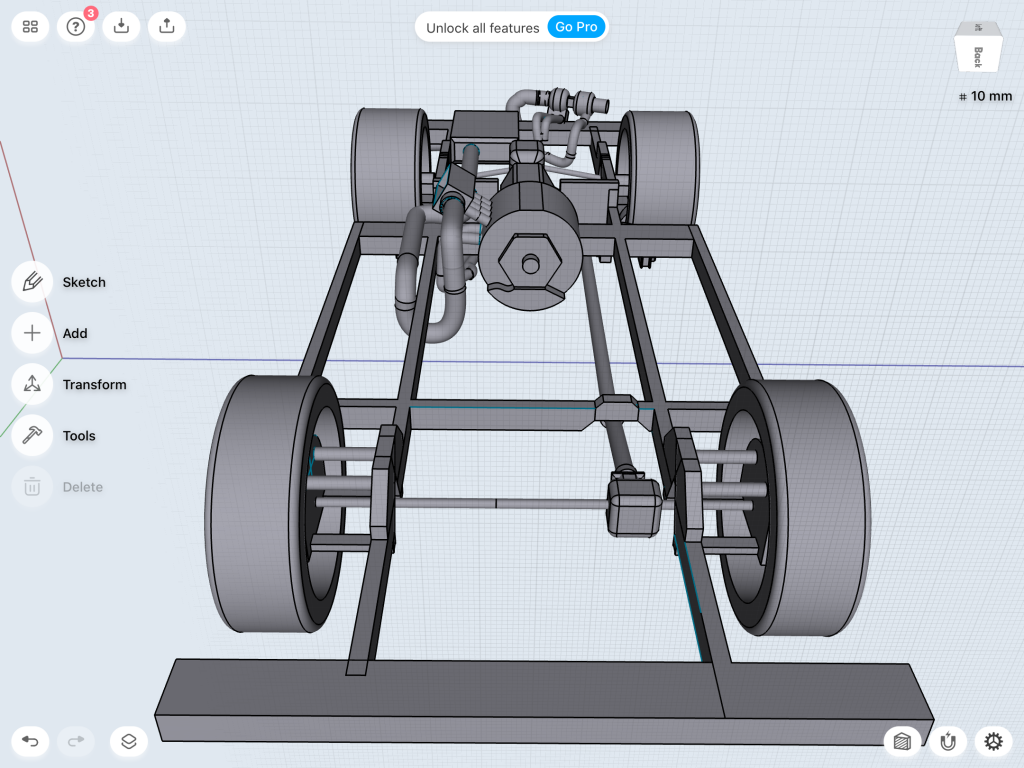This screenshot has height=768, width=1024.
Task: Open the help menu with notification badge
Action: tap(76, 27)
